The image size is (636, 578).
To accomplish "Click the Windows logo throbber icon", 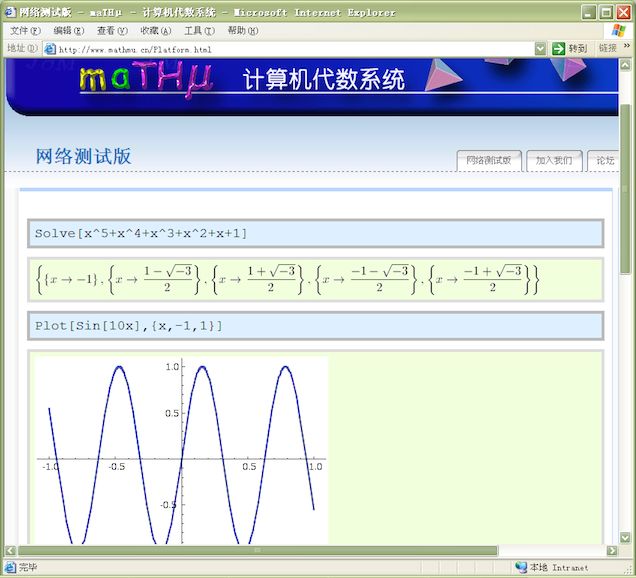I will [619, 30].
